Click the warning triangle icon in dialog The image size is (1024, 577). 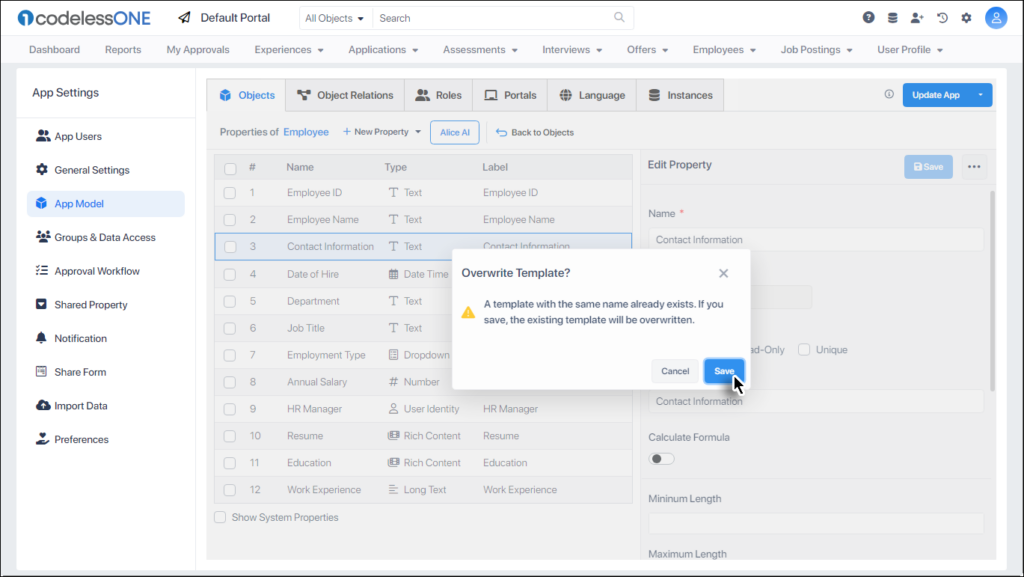(x=468, y=312)
